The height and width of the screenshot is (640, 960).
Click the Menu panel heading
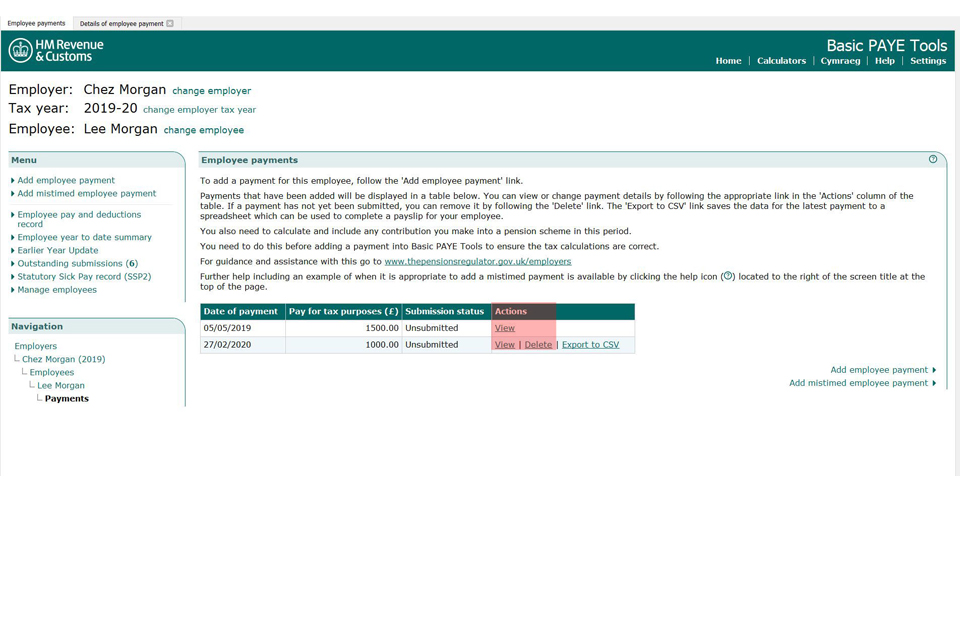24,160
